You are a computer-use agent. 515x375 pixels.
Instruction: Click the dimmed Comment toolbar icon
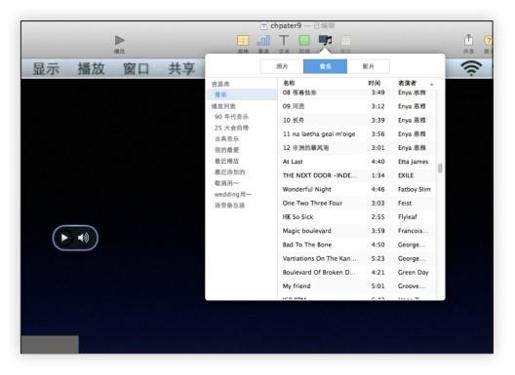click(x=346, y=41)
